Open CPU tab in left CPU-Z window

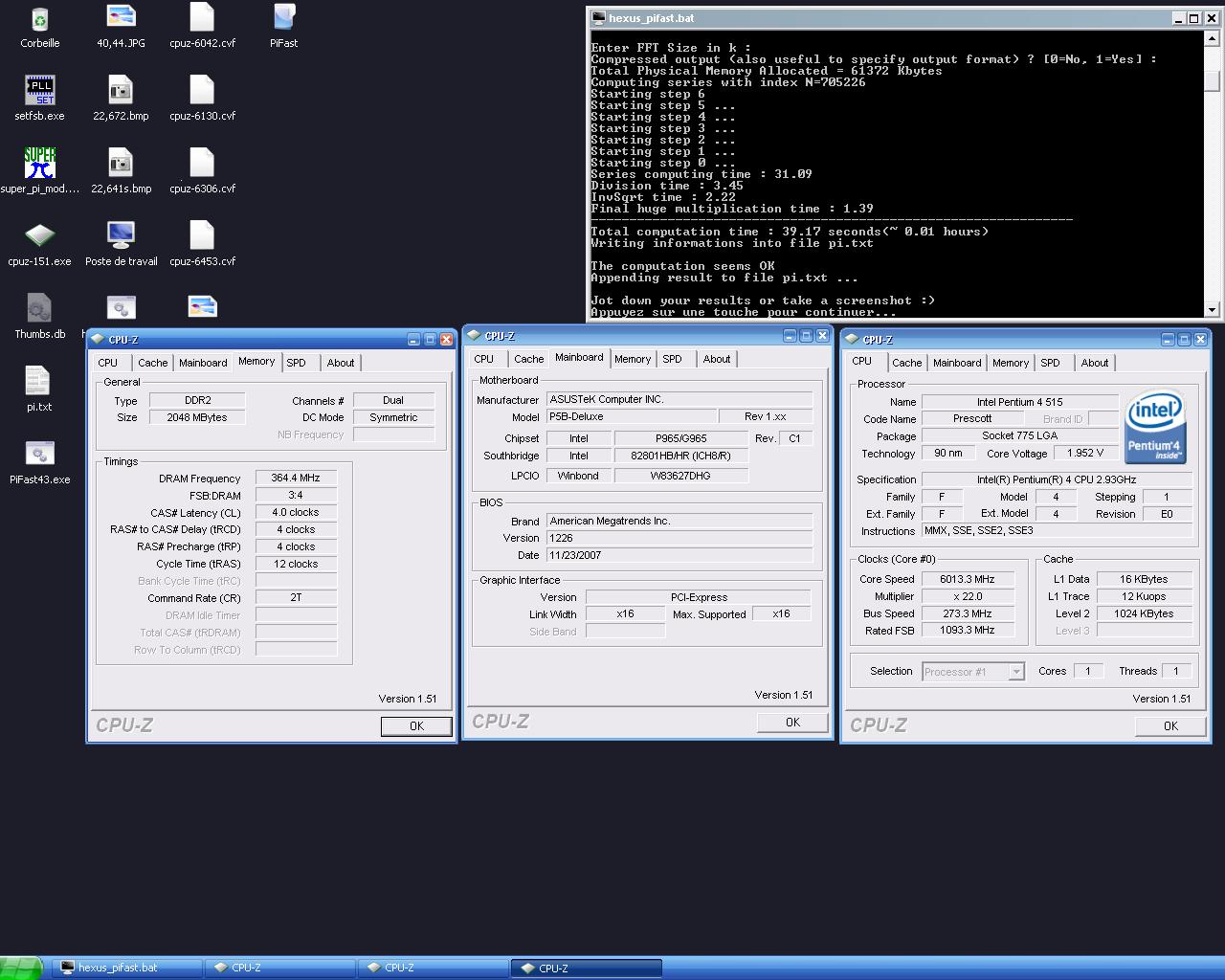coord(108,363)
